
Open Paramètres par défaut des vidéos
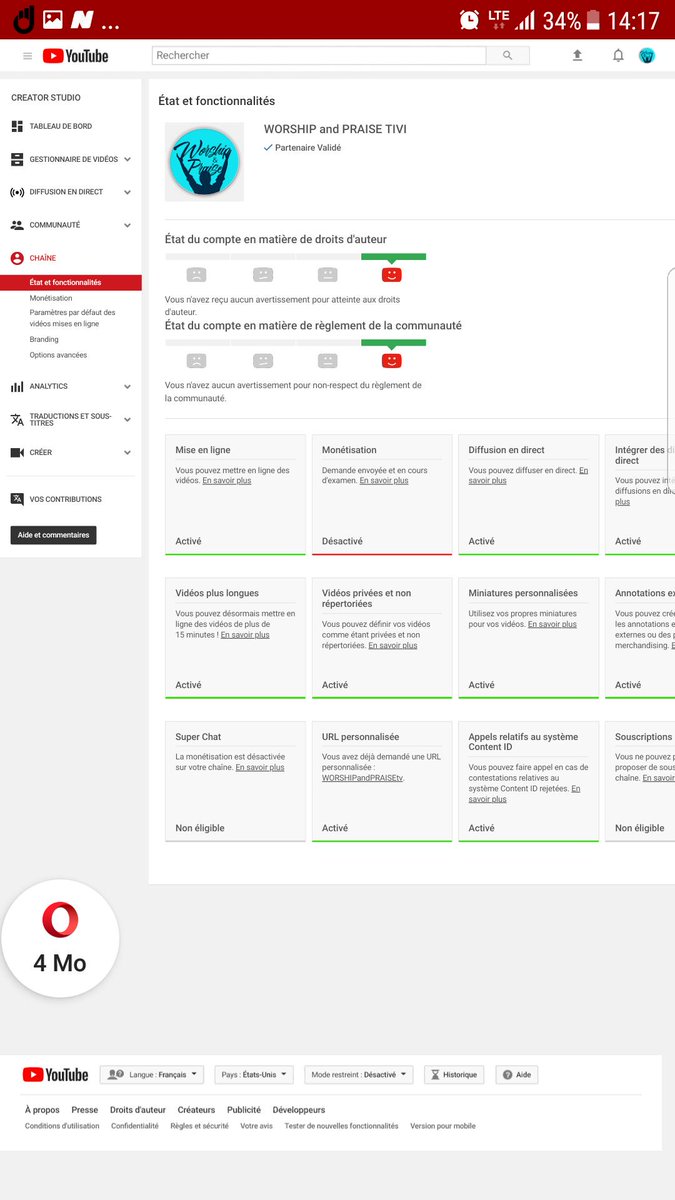pyautogui.click(x=72, y=318)
